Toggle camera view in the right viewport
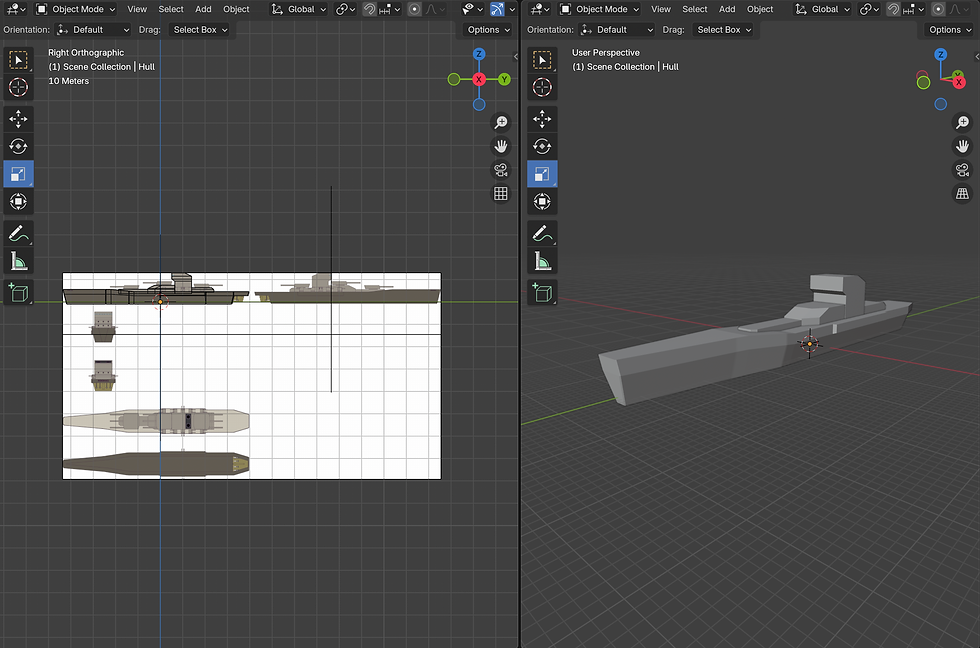 962,169
